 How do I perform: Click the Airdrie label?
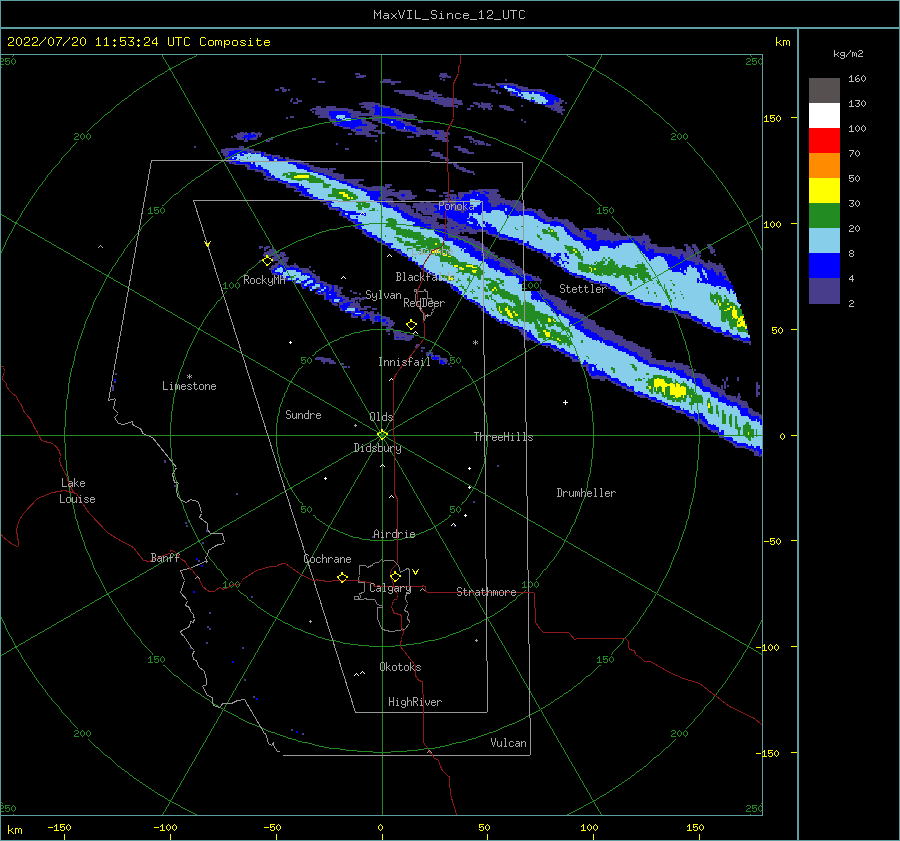394,534
